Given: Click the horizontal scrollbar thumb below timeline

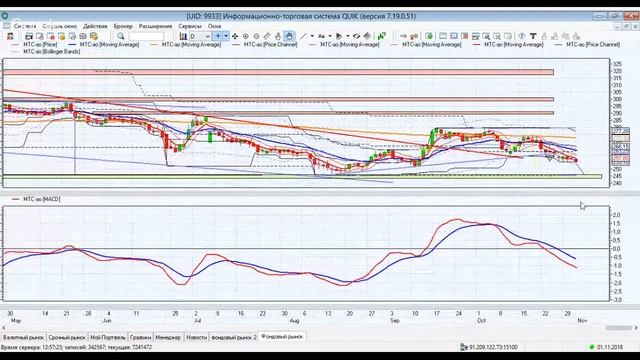Looking at the screenshot, I should tap(618, 328).
